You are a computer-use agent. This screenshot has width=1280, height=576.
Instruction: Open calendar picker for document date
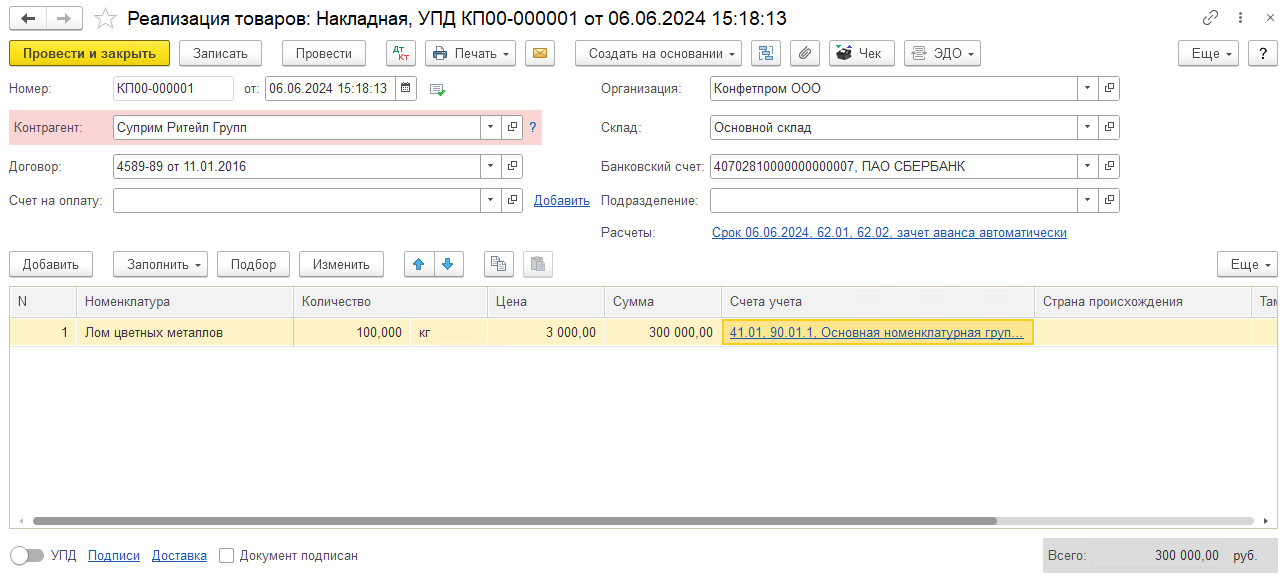point(406,88)
